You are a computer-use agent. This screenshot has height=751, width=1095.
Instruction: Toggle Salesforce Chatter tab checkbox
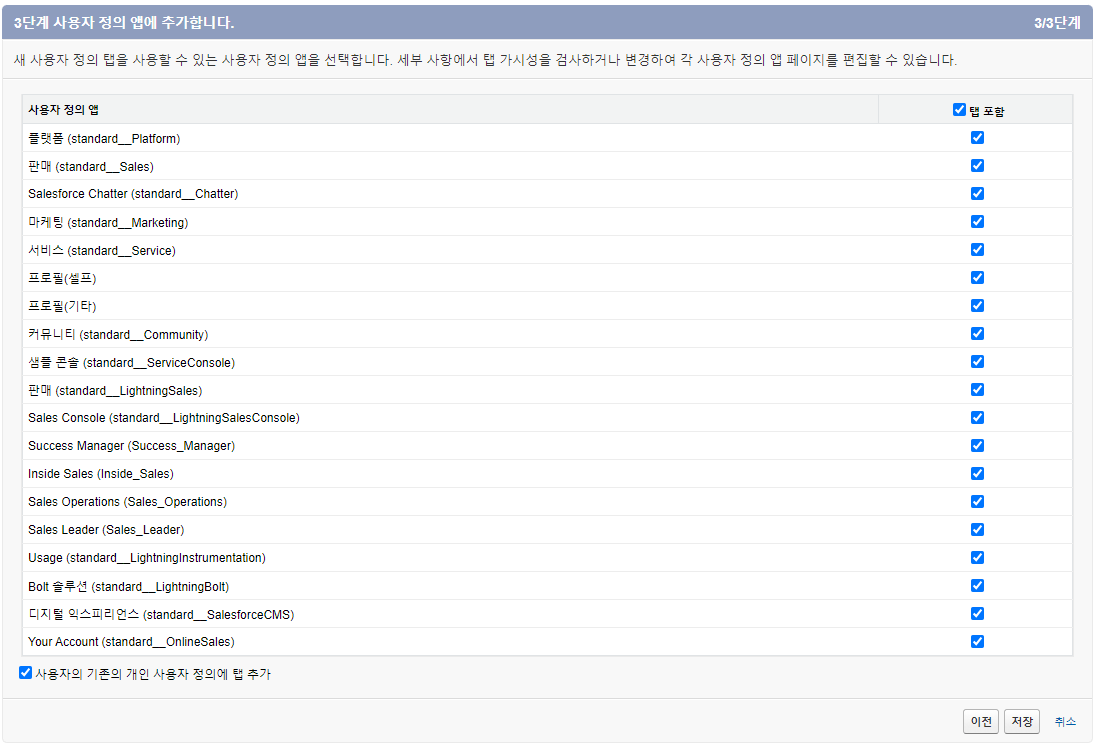point(977,194)
